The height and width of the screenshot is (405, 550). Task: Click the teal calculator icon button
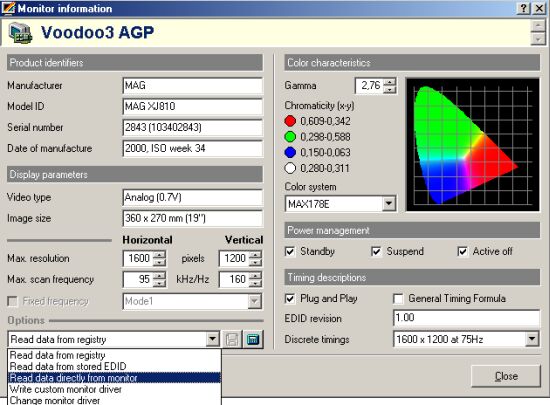click(x=253, y=339)
